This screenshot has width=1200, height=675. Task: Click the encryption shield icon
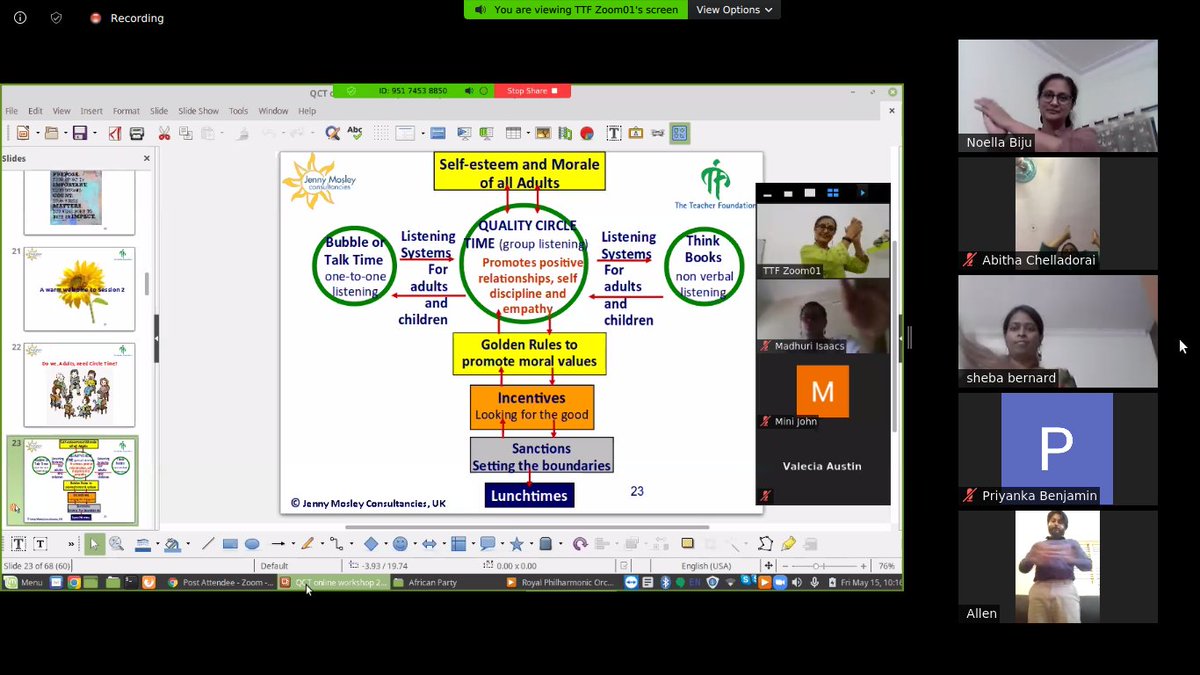click(x=56, y=18)
